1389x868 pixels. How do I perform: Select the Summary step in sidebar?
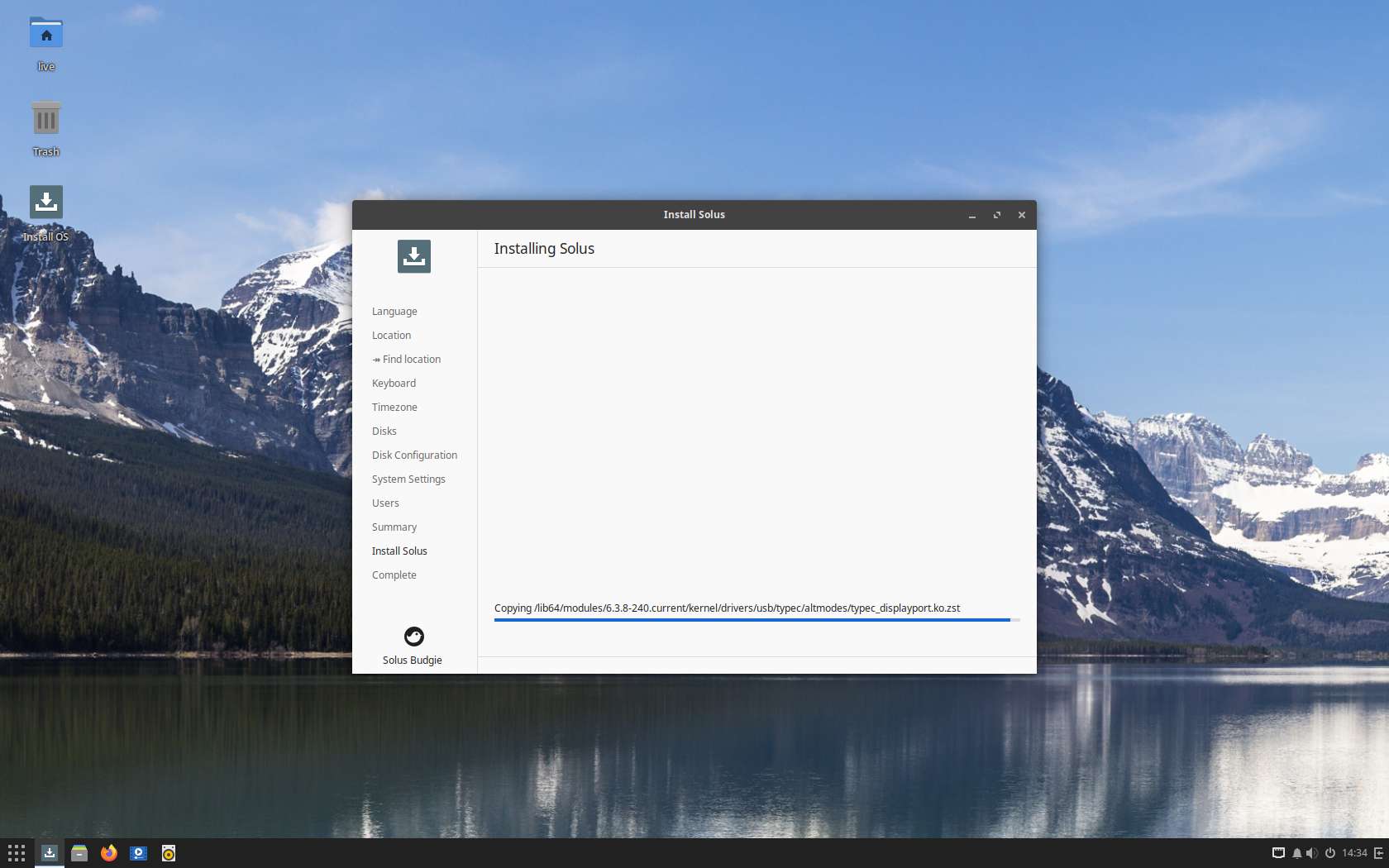(394, 527)
